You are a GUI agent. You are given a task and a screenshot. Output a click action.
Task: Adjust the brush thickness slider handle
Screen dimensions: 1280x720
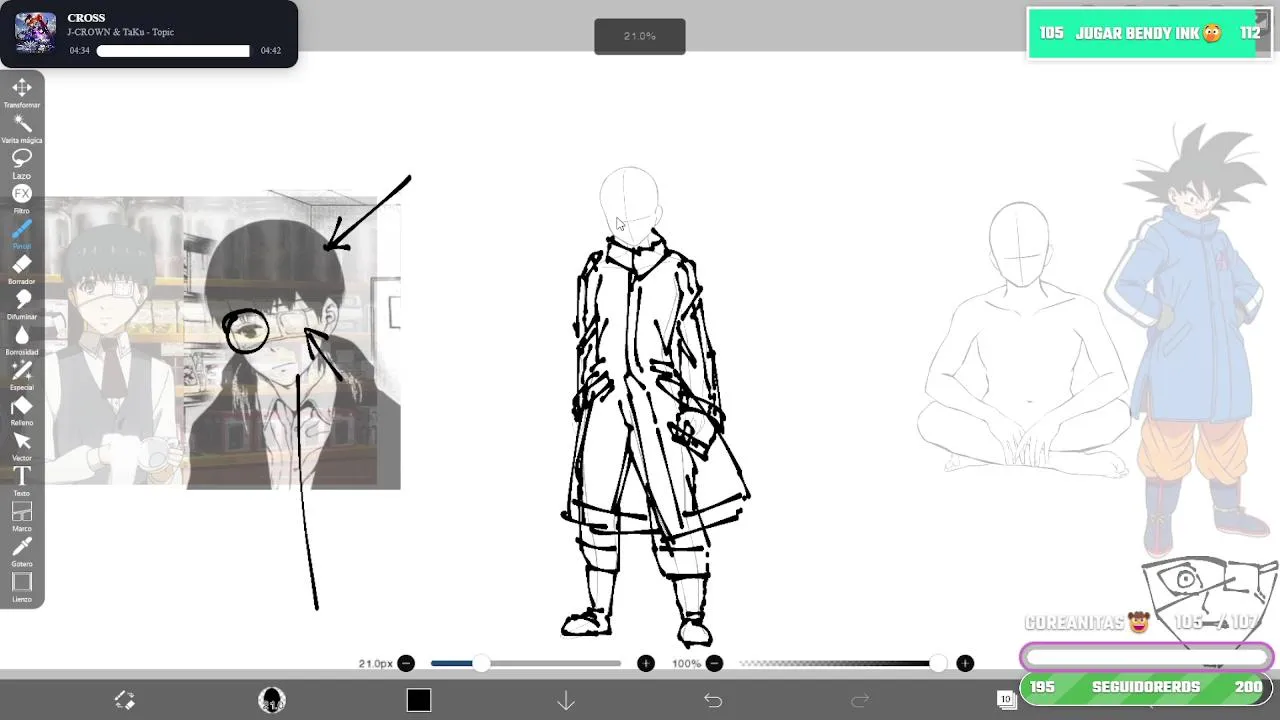tap(481, 663)
